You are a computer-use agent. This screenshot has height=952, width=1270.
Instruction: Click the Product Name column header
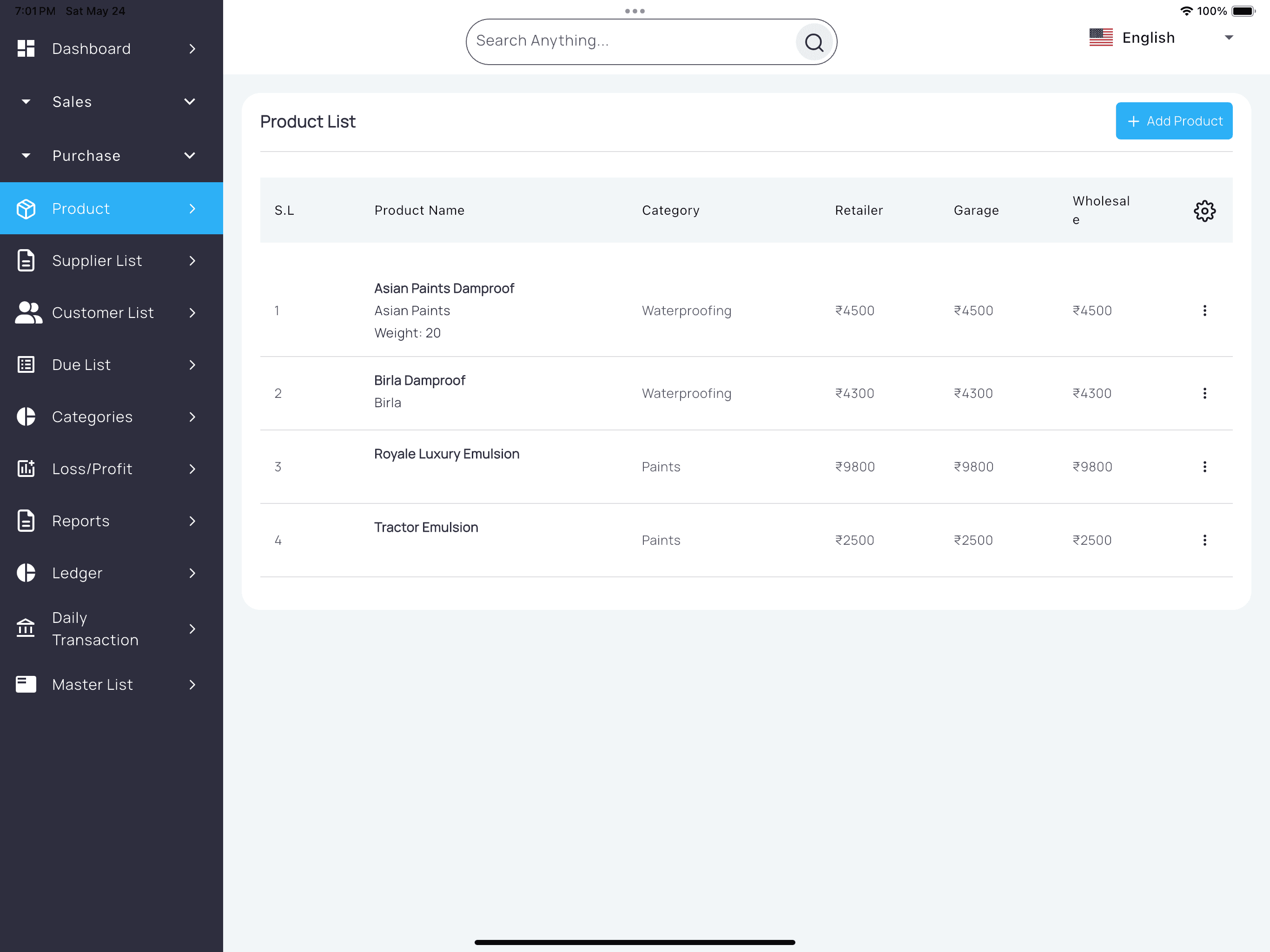419,211
